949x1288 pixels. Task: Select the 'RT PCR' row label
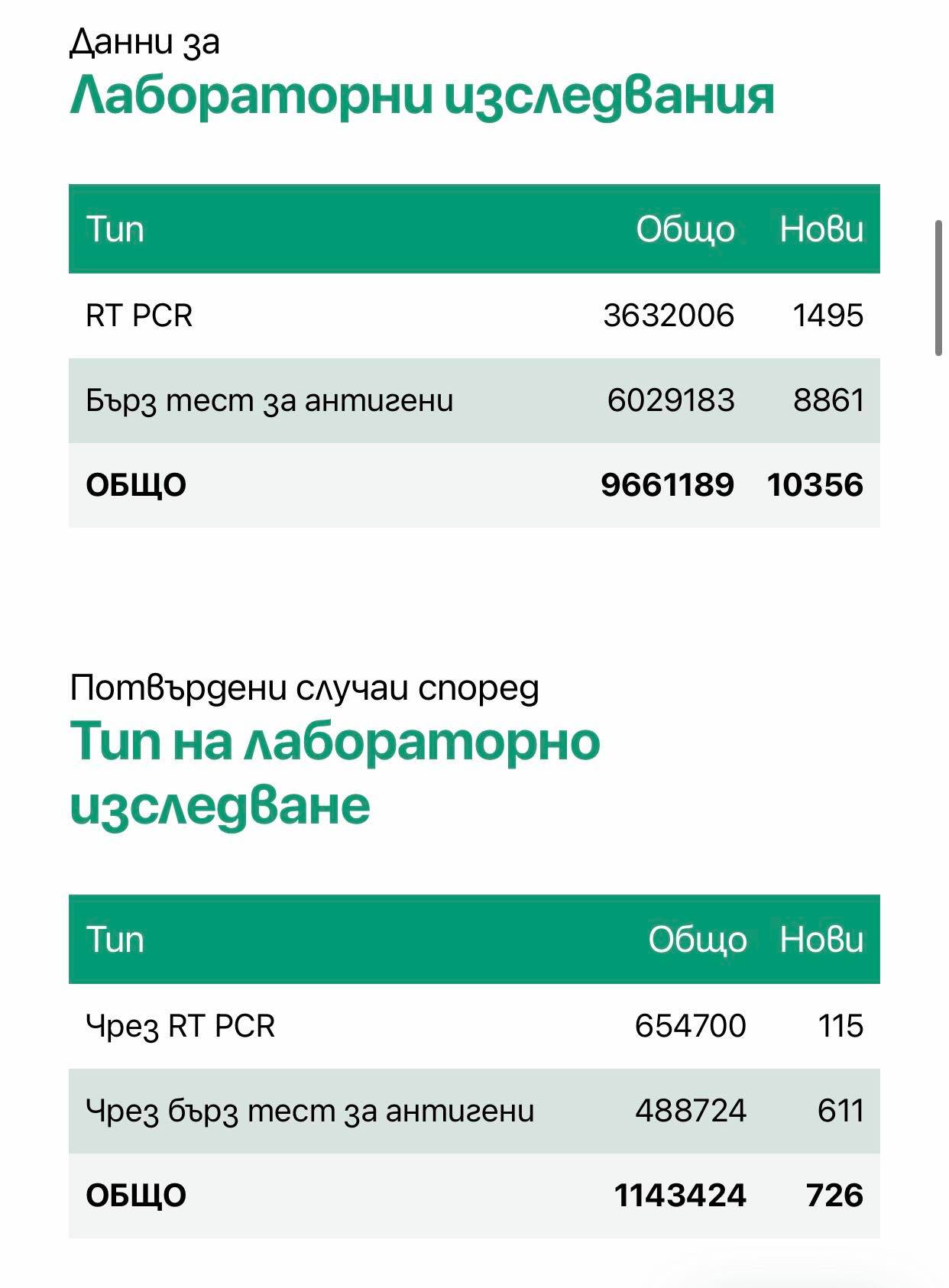pos(139,316)
